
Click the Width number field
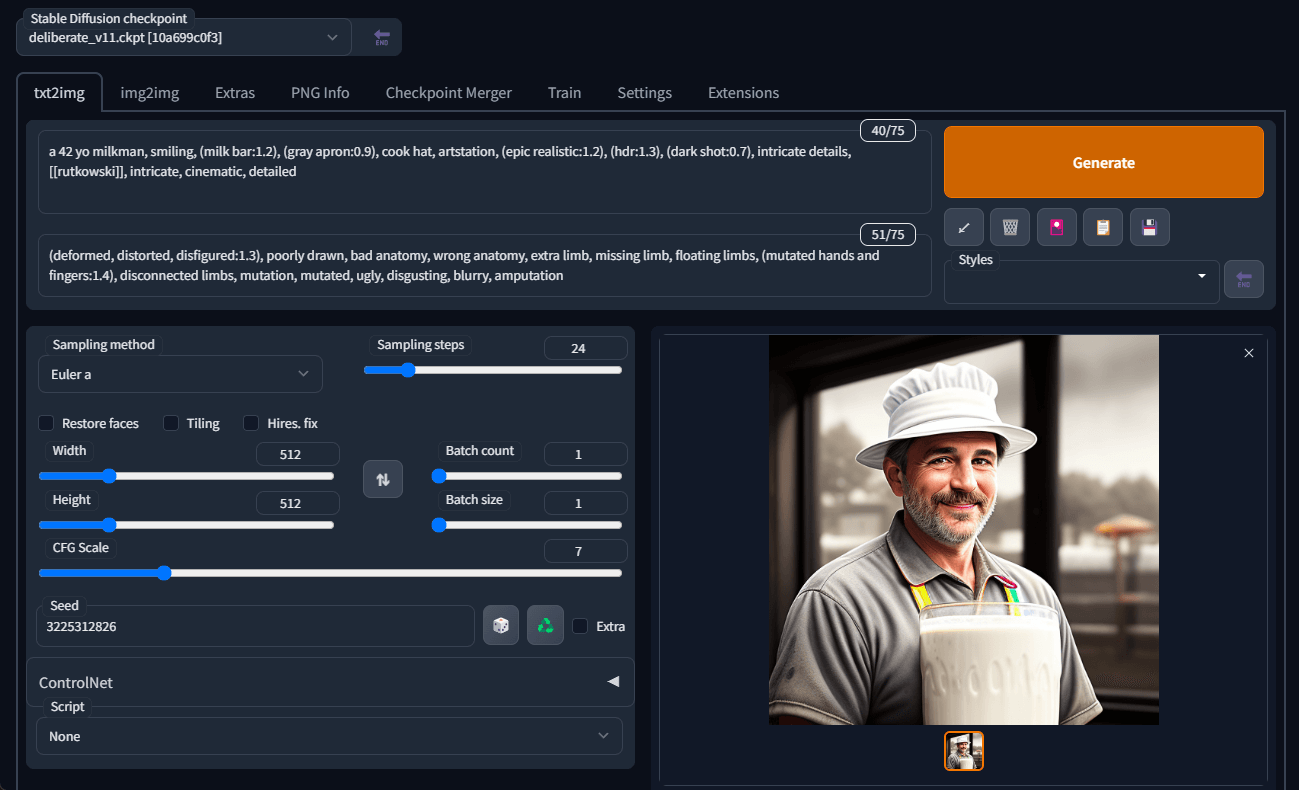[x=298, y=454]
